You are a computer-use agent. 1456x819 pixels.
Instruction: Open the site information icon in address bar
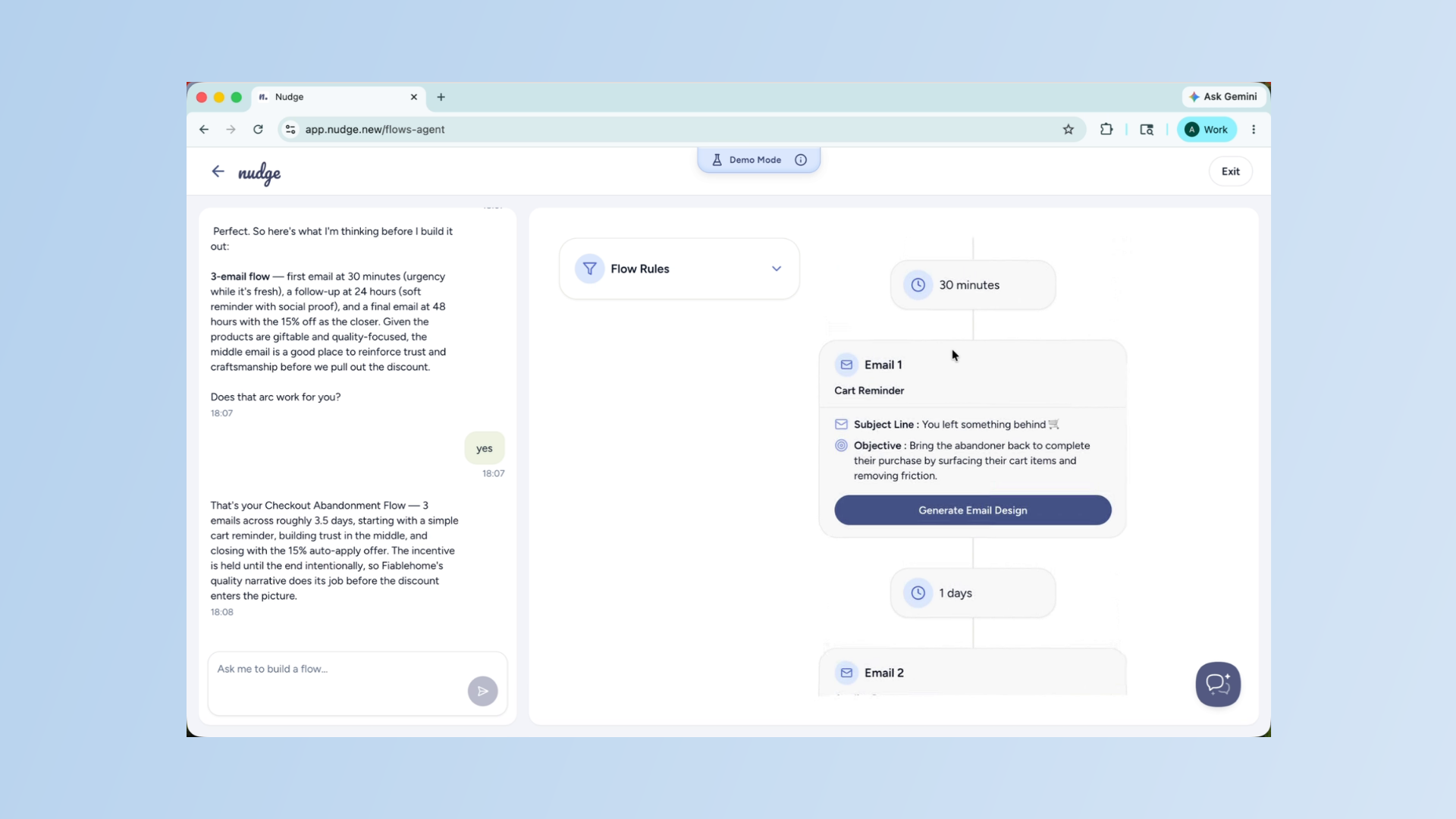(290, 130)
